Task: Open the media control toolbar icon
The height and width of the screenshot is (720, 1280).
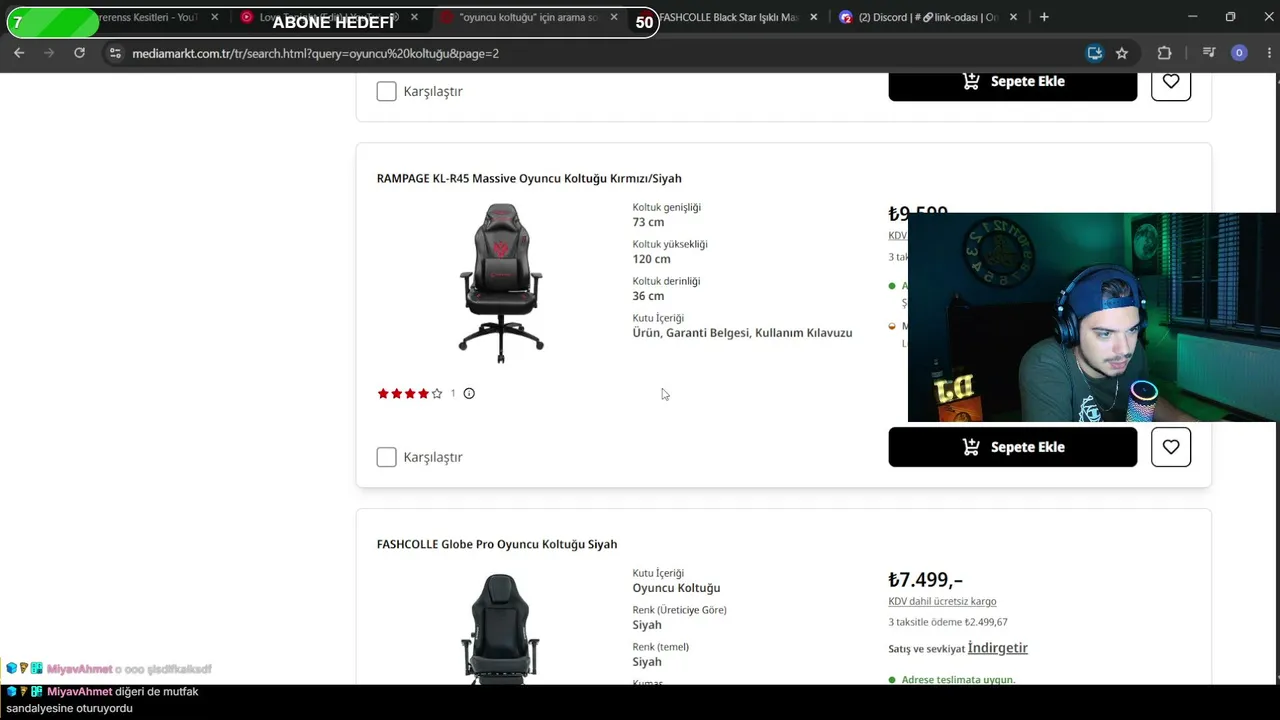Action: [1209, 53]
